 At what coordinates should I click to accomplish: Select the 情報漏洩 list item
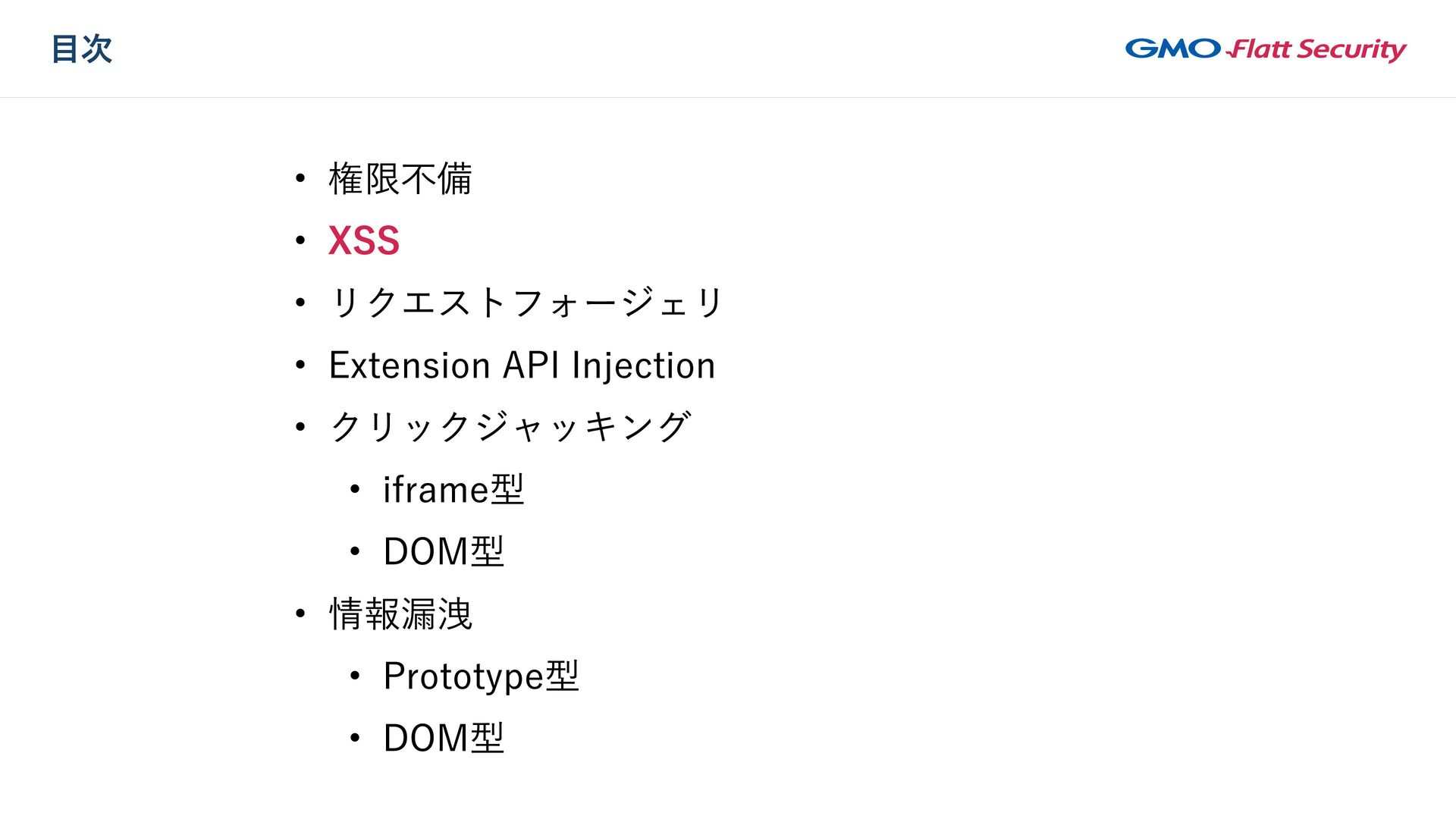click(400, 613)
